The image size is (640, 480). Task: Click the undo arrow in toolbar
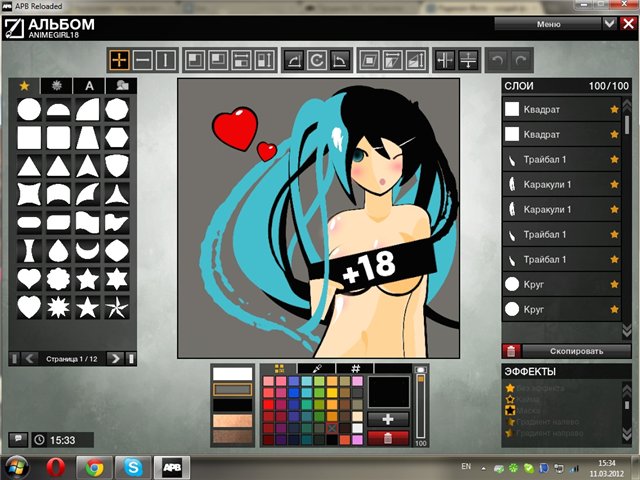(x=497, y=61)
